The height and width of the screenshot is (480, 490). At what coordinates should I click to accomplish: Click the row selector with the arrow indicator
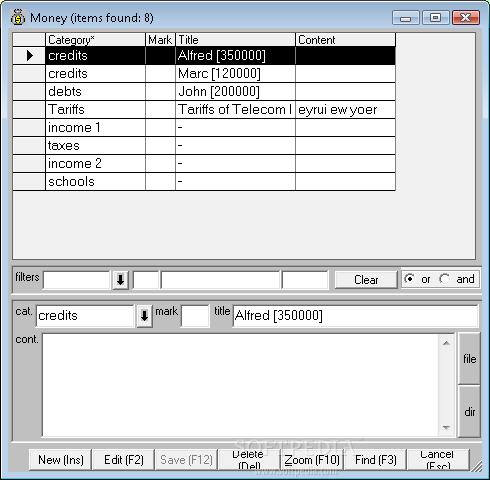[x=29, y=55]
